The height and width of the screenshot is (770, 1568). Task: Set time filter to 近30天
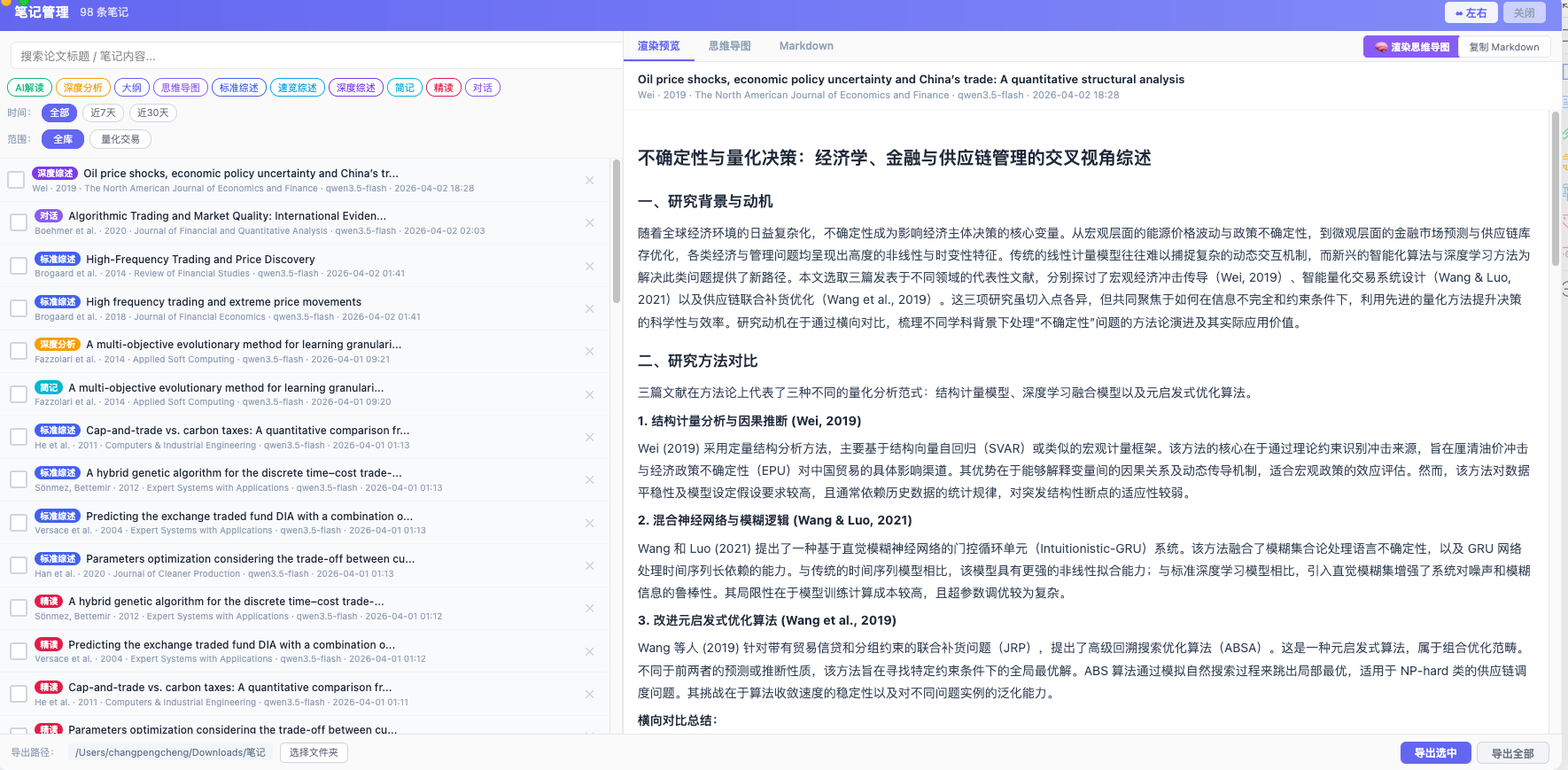[152, 113]
